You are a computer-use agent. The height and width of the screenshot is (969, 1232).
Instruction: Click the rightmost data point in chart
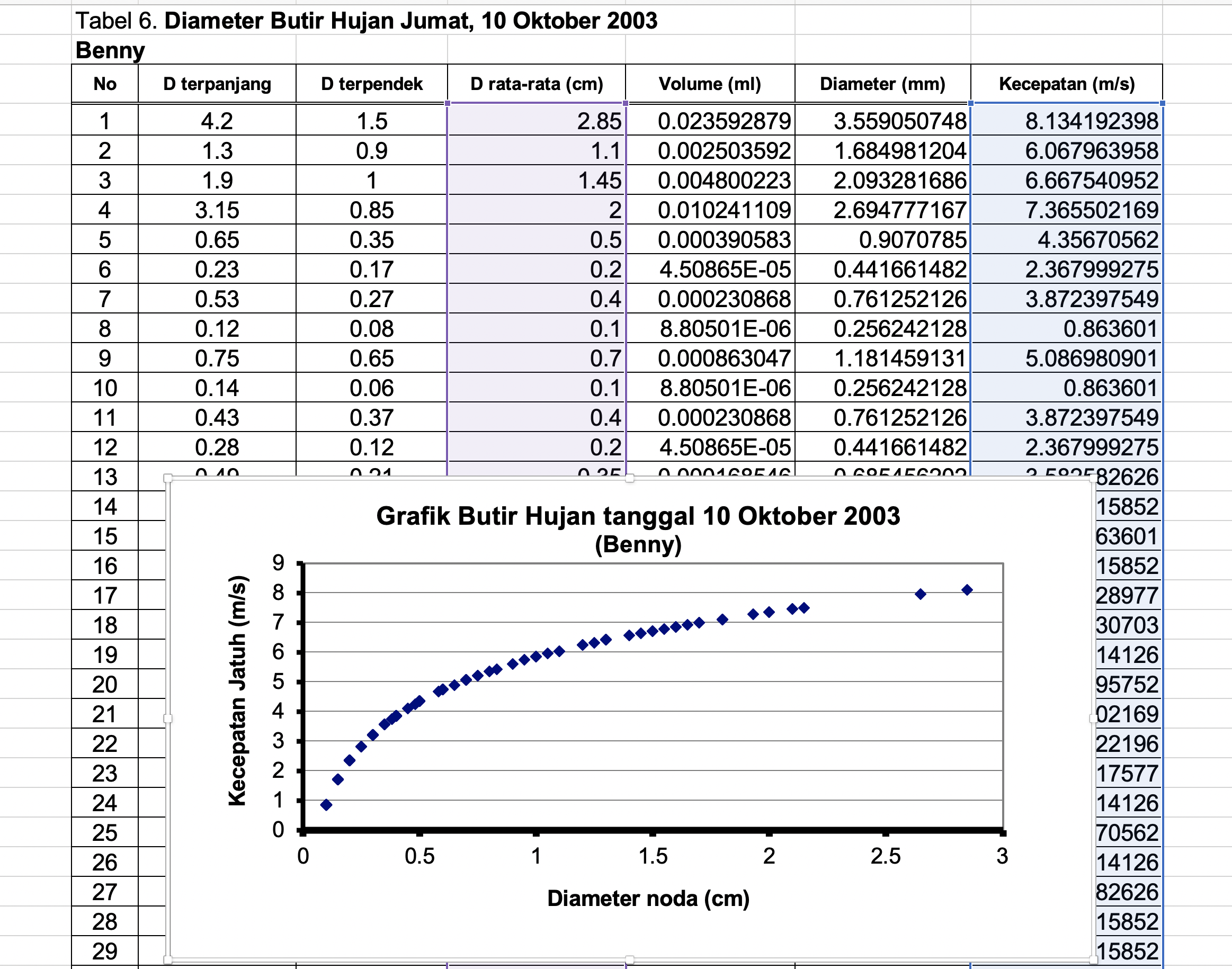pos(967,590)
